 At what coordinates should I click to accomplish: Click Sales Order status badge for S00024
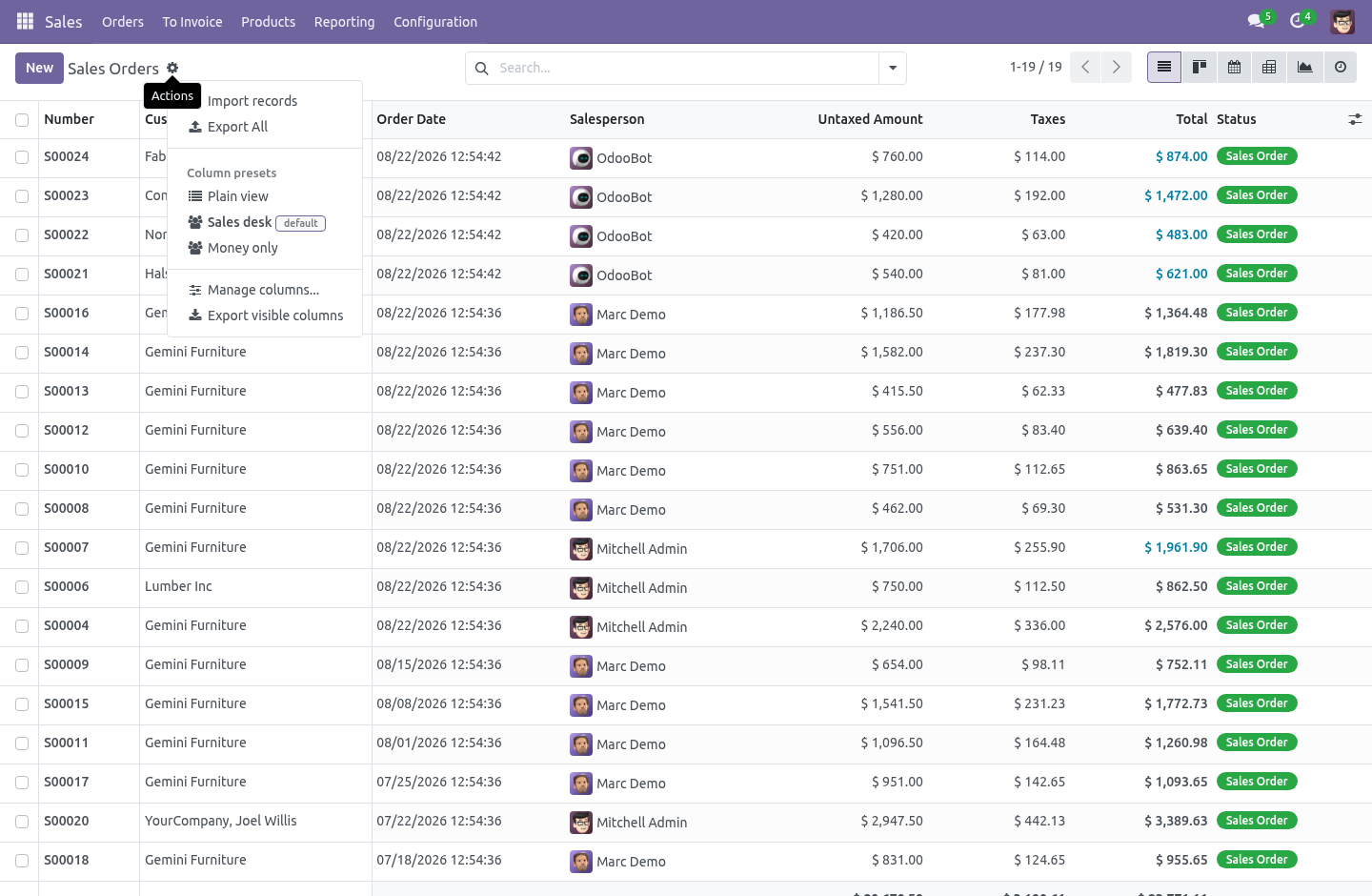pos(1257,156)
